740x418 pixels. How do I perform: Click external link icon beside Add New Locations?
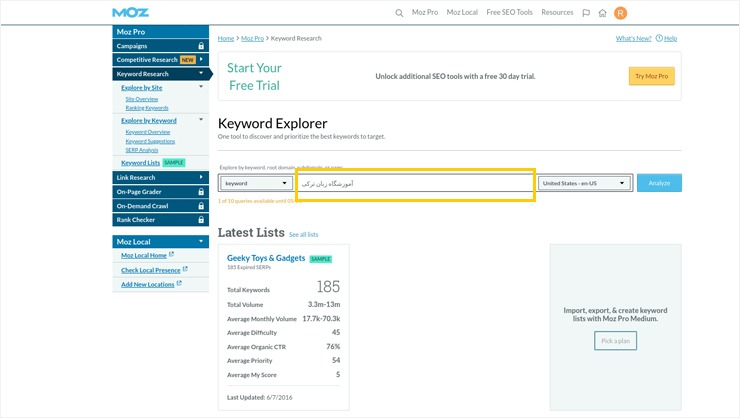[179, 284]
